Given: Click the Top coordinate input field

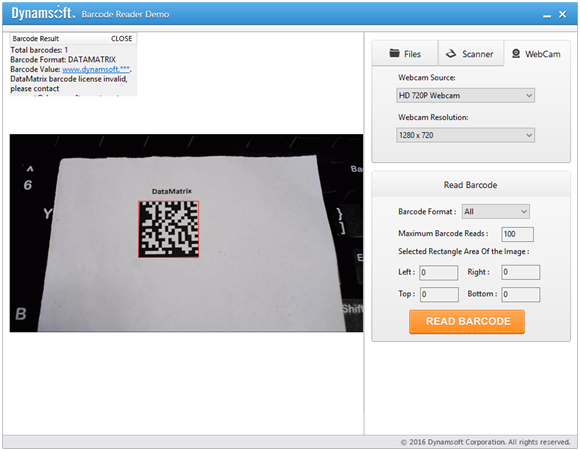Looking at the screenshot, I should point(439,294).
